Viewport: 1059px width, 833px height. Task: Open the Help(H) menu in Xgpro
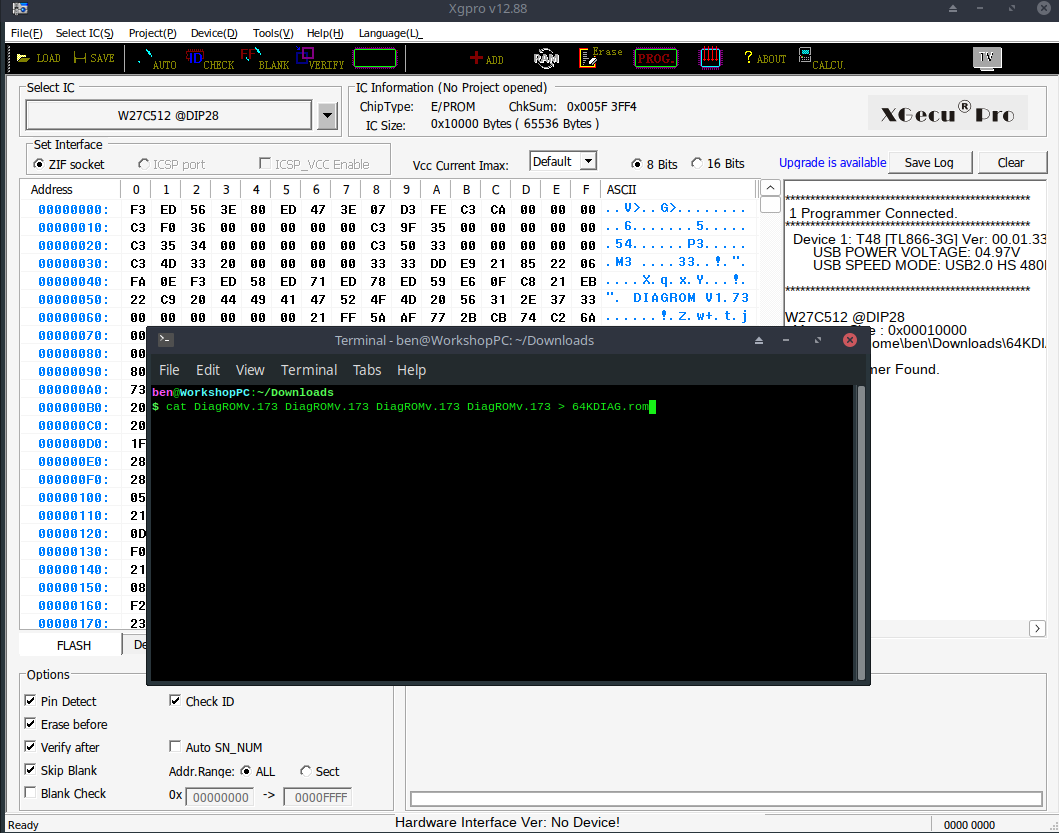(325, 33)
